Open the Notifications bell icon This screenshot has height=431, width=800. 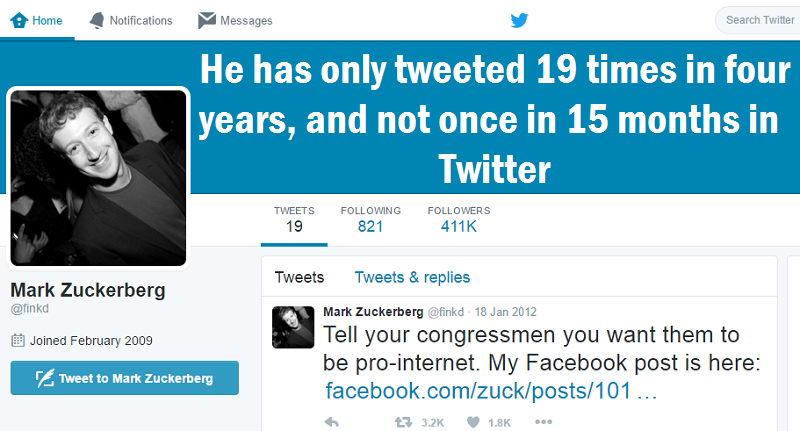96,20
